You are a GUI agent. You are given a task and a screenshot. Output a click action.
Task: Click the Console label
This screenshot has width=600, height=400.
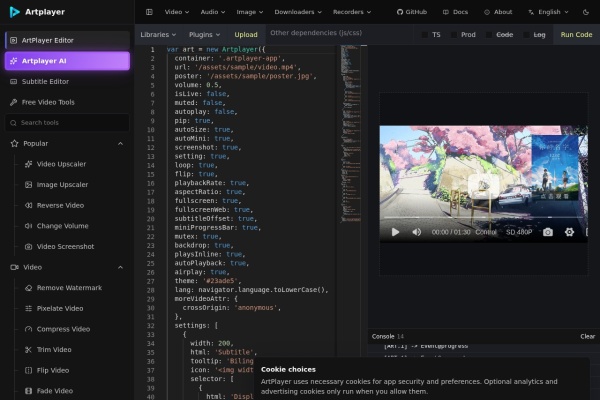pos(383,336)
